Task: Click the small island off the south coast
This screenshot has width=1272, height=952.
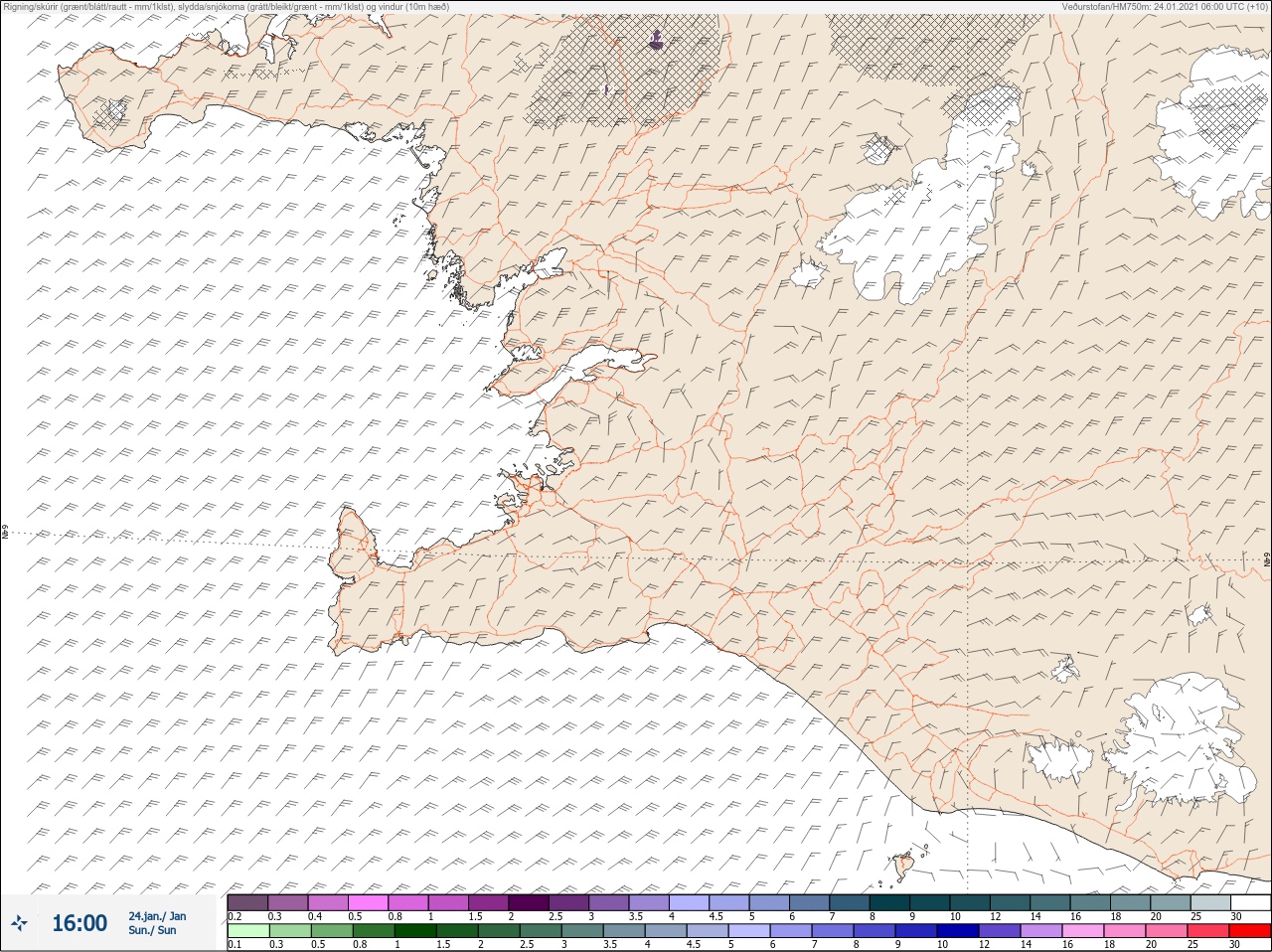Action: pos(903,867)
